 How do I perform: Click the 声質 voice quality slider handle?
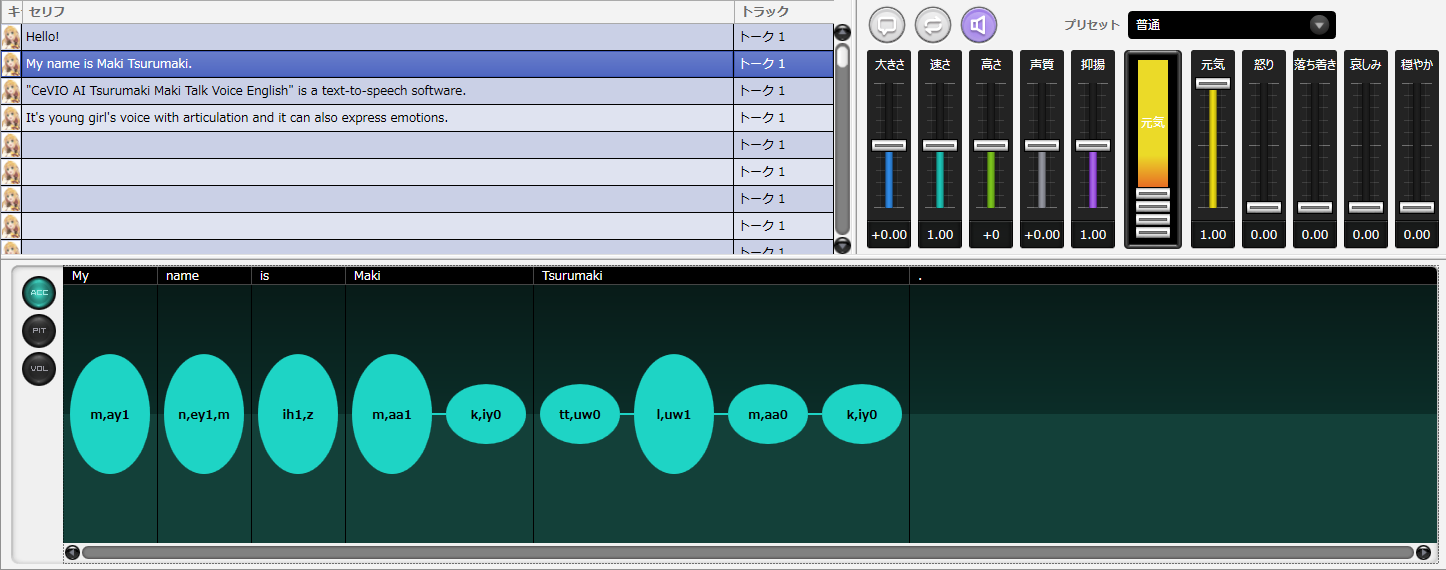[x=1042, y=145]
